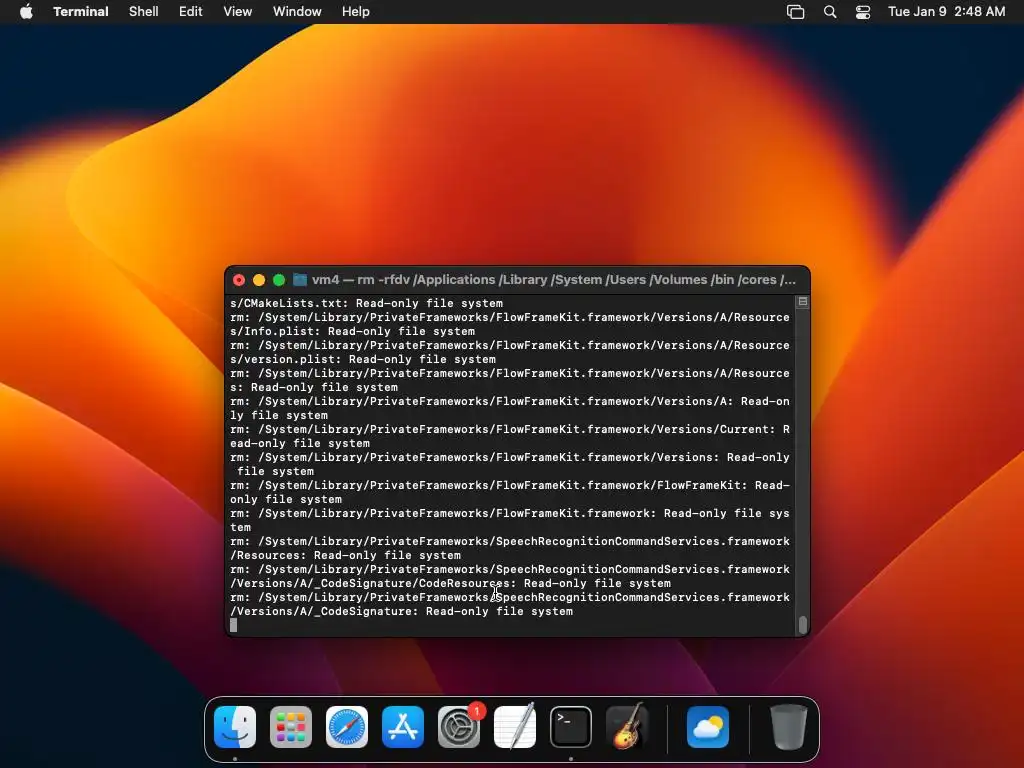Click the Terminal window title text

click(x=554, y=280)
